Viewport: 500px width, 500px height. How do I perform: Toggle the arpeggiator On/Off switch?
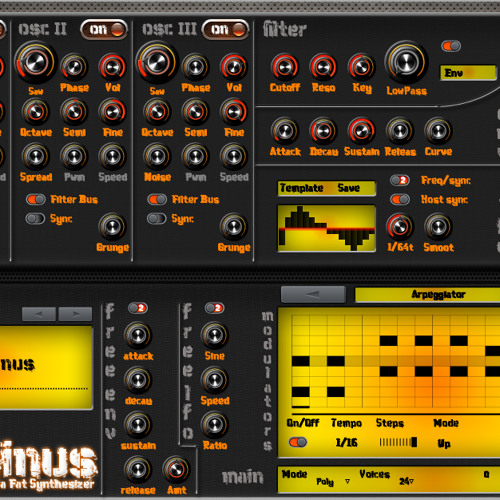click(298, 442)
